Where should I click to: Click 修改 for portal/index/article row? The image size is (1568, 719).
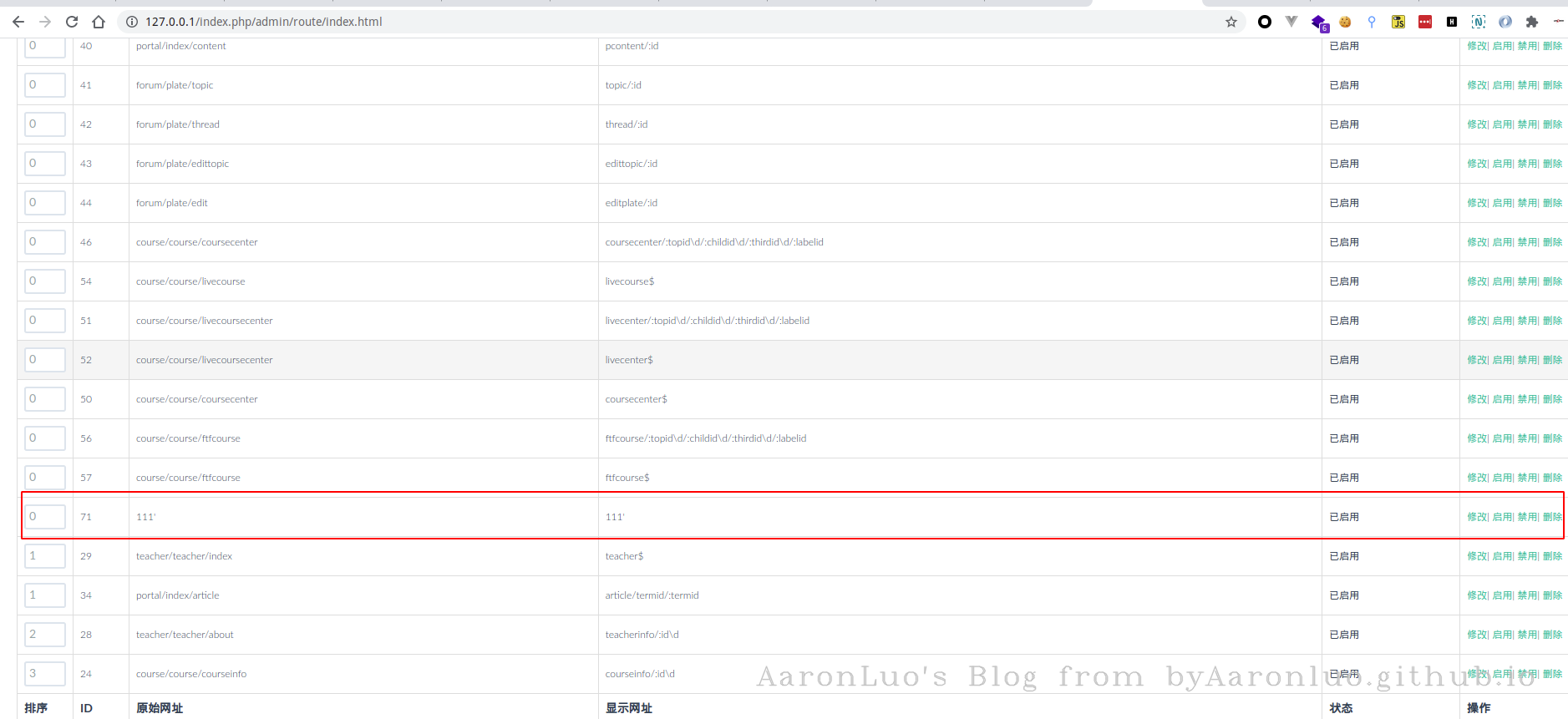(x=1476, y=595)
